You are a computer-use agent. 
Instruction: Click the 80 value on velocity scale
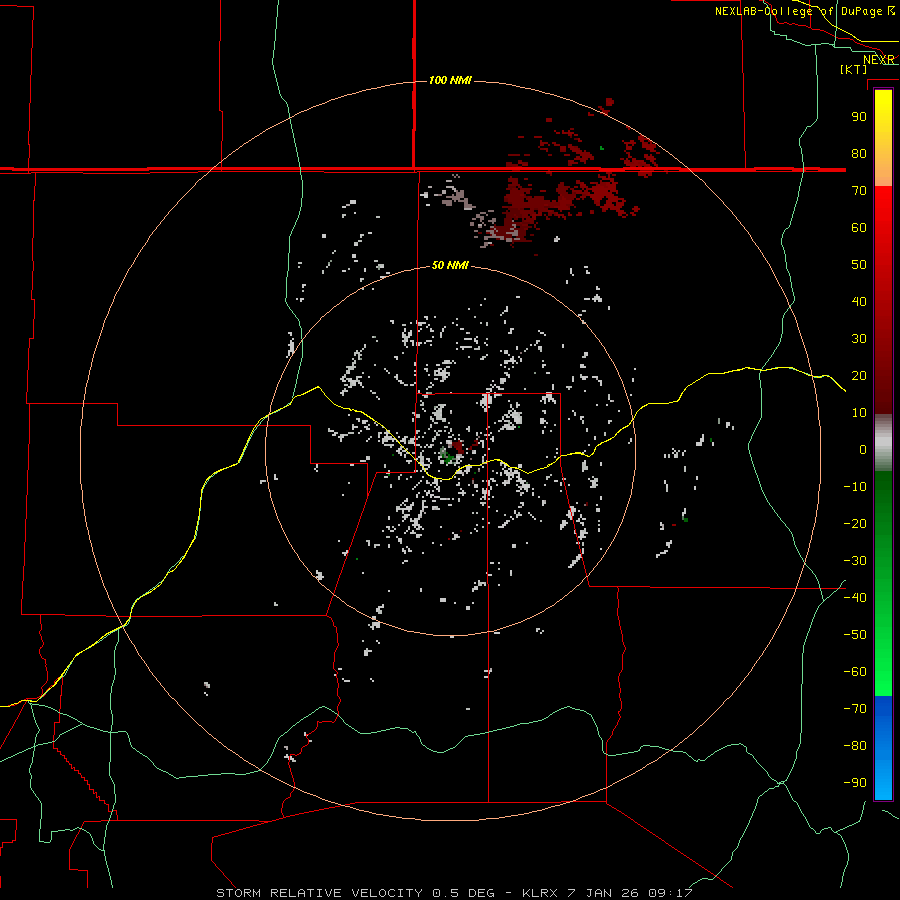(859, 153)
